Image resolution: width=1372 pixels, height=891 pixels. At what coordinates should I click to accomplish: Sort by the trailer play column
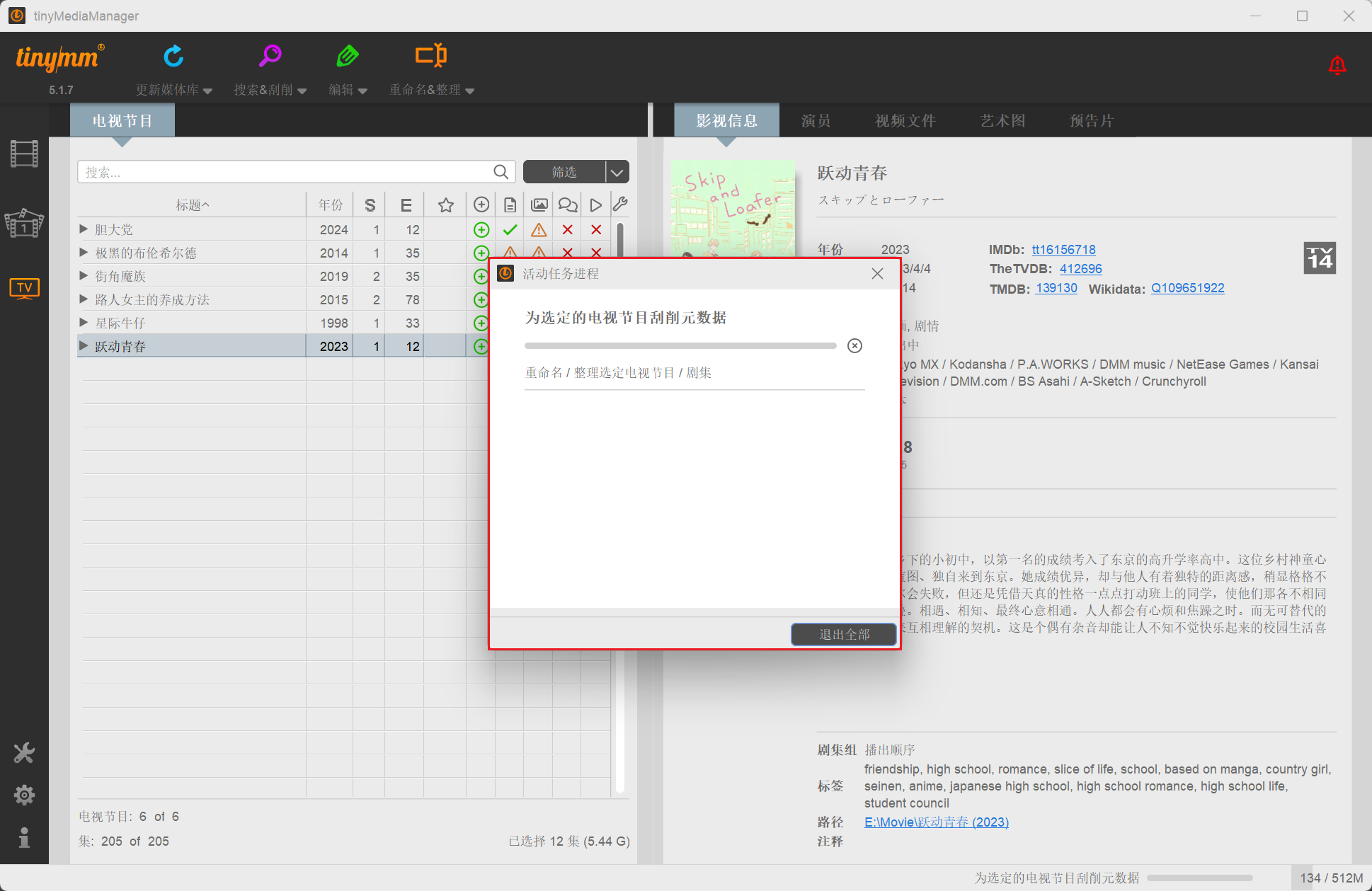pos(596,205)
